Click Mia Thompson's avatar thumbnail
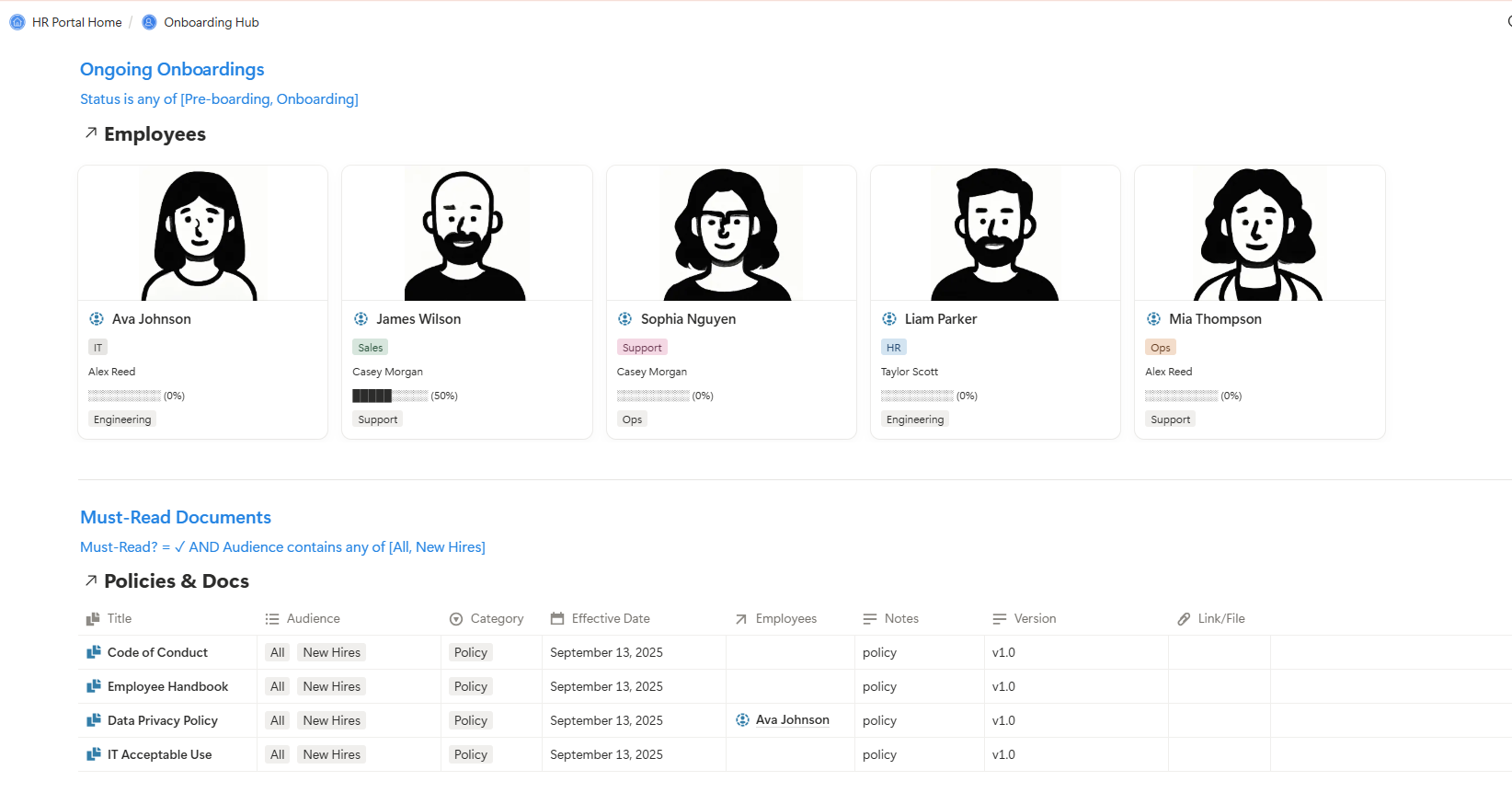The image size is (1512, 804). coord(1259,234)
